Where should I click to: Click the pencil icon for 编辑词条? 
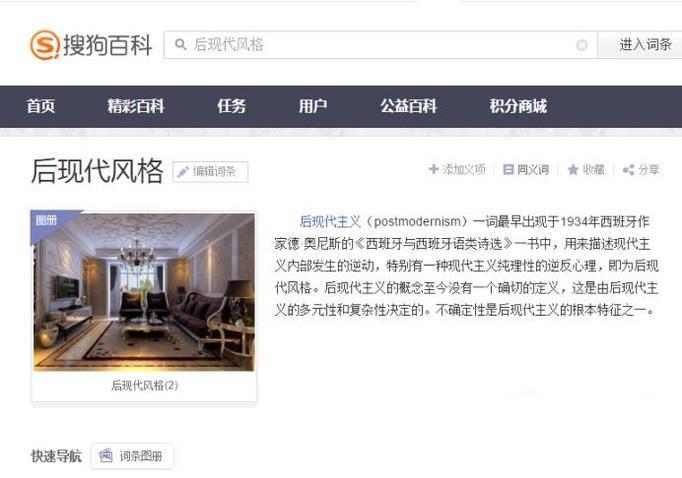[183, 172]
